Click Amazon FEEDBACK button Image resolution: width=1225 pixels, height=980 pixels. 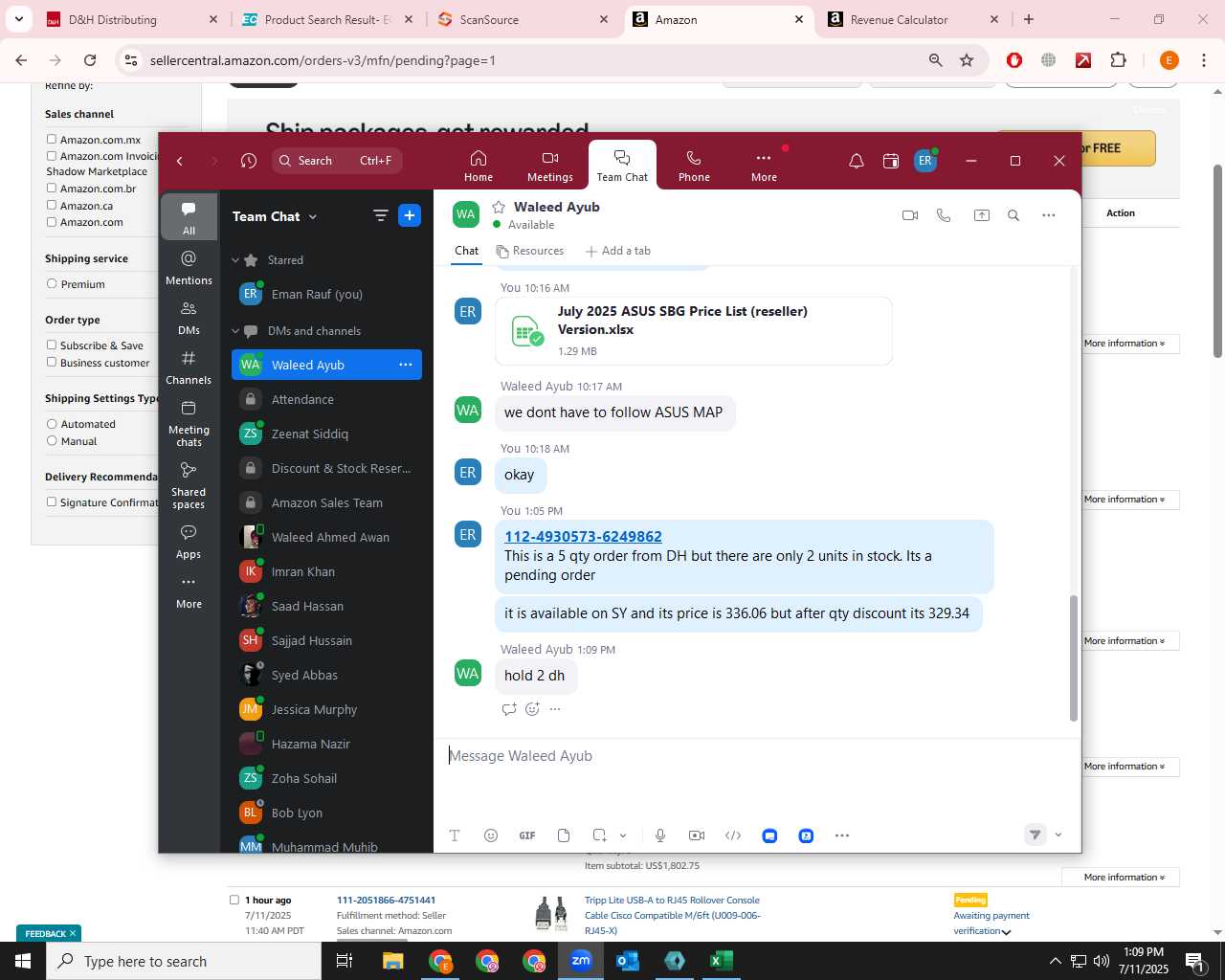[50, 933]
